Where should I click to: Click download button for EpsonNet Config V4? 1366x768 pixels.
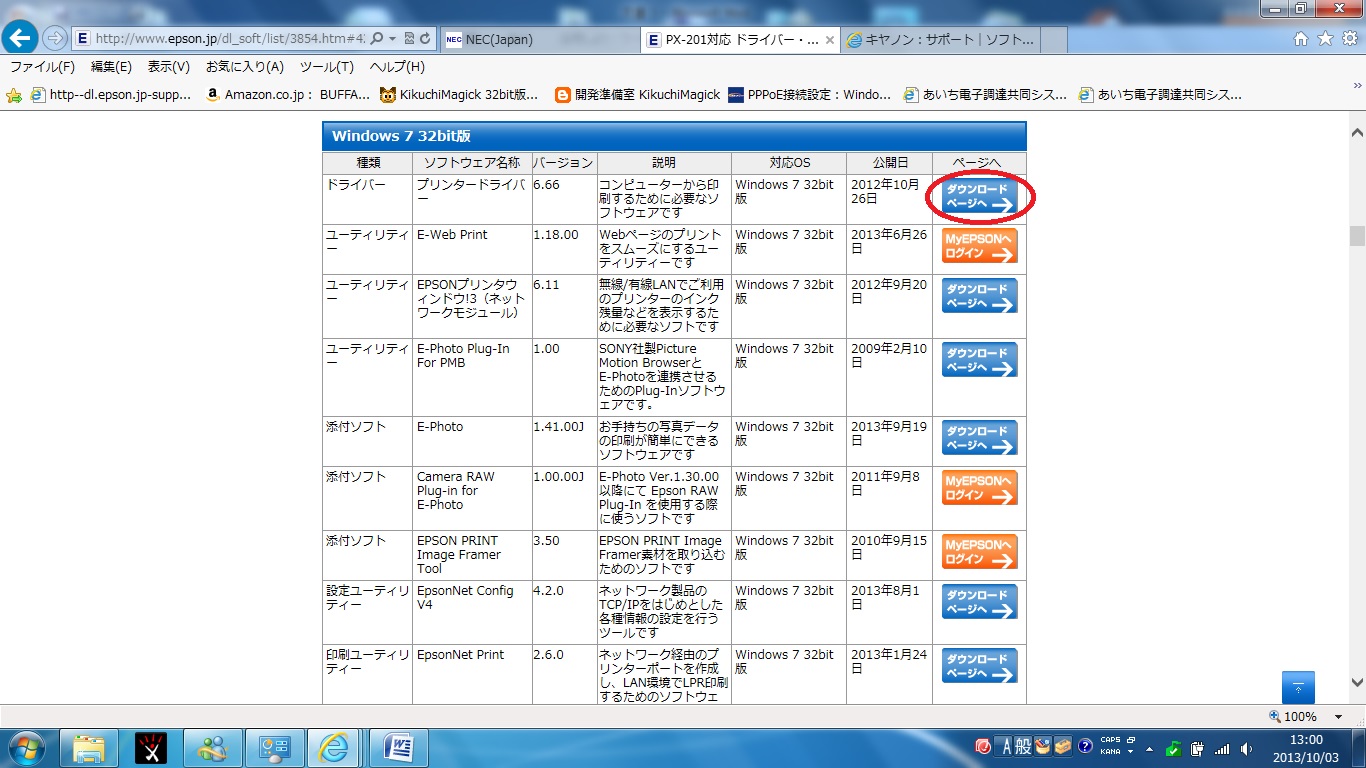(x=979, y=602)
